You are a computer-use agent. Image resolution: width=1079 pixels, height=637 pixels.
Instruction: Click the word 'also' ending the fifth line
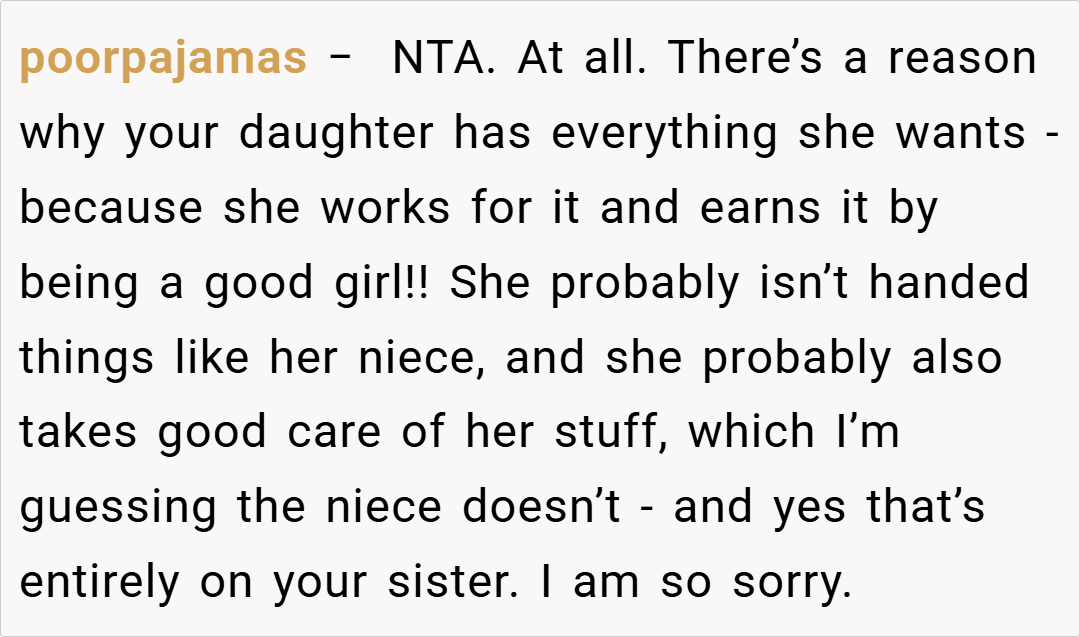tap(955, 358)
